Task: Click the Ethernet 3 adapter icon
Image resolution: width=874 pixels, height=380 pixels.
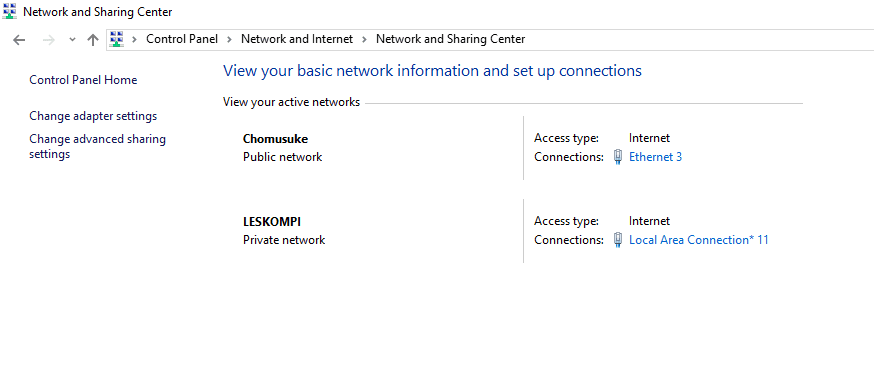Action: coord(618,157)
